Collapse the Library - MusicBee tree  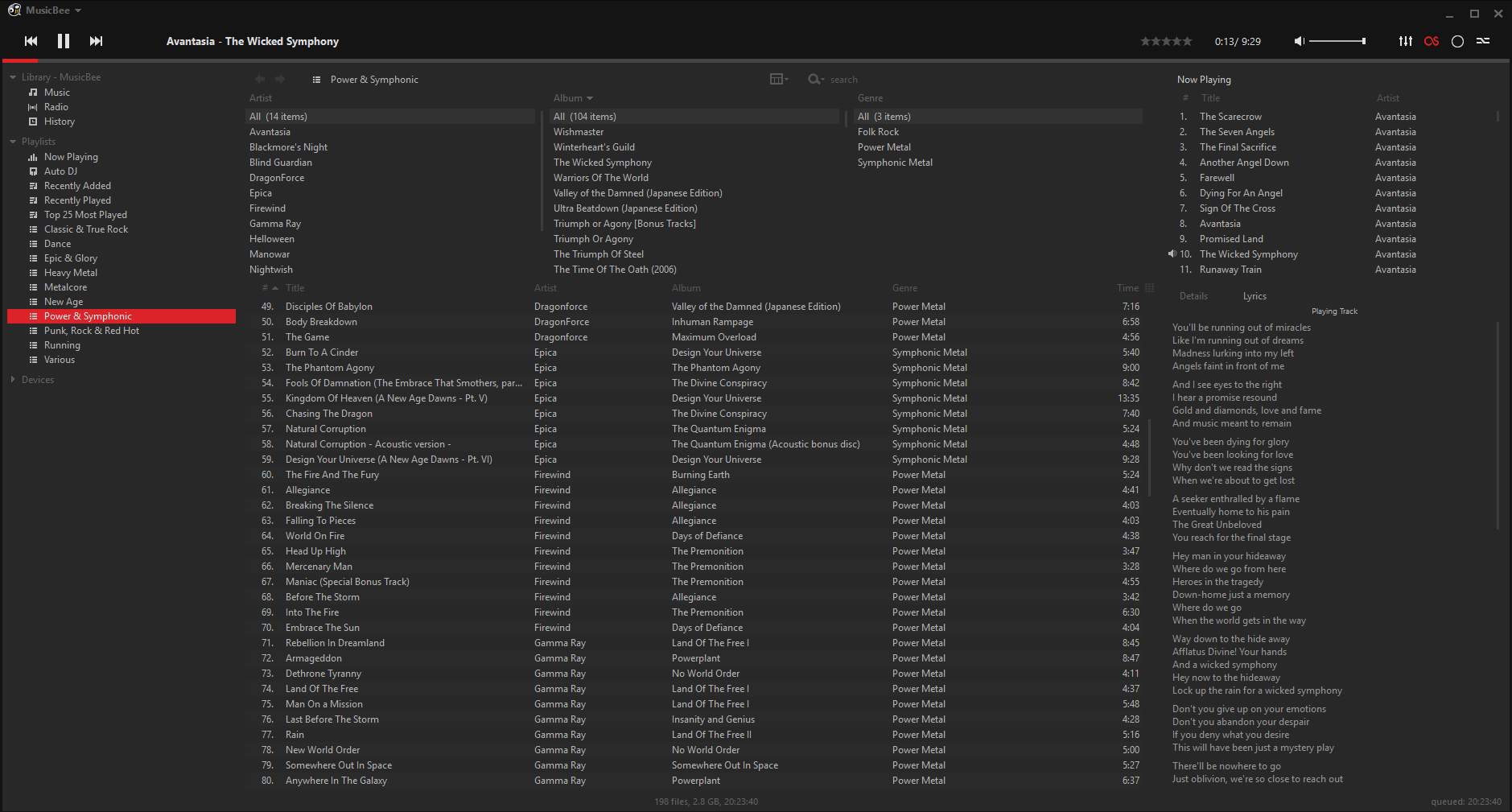point(13,77)
